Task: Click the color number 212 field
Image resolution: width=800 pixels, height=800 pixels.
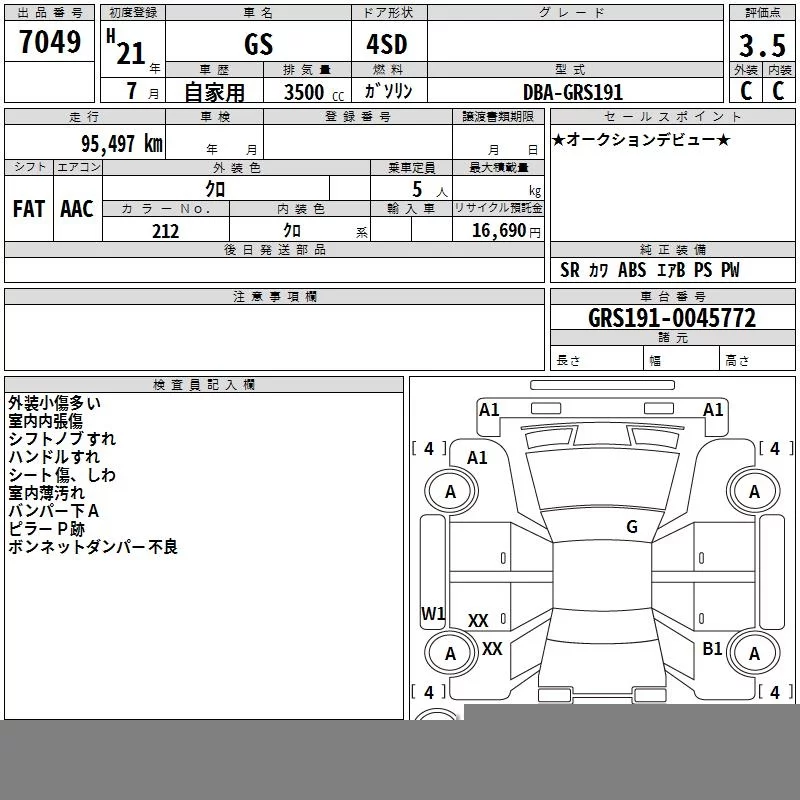Action: pyautogui.click(x=166, y=231)
